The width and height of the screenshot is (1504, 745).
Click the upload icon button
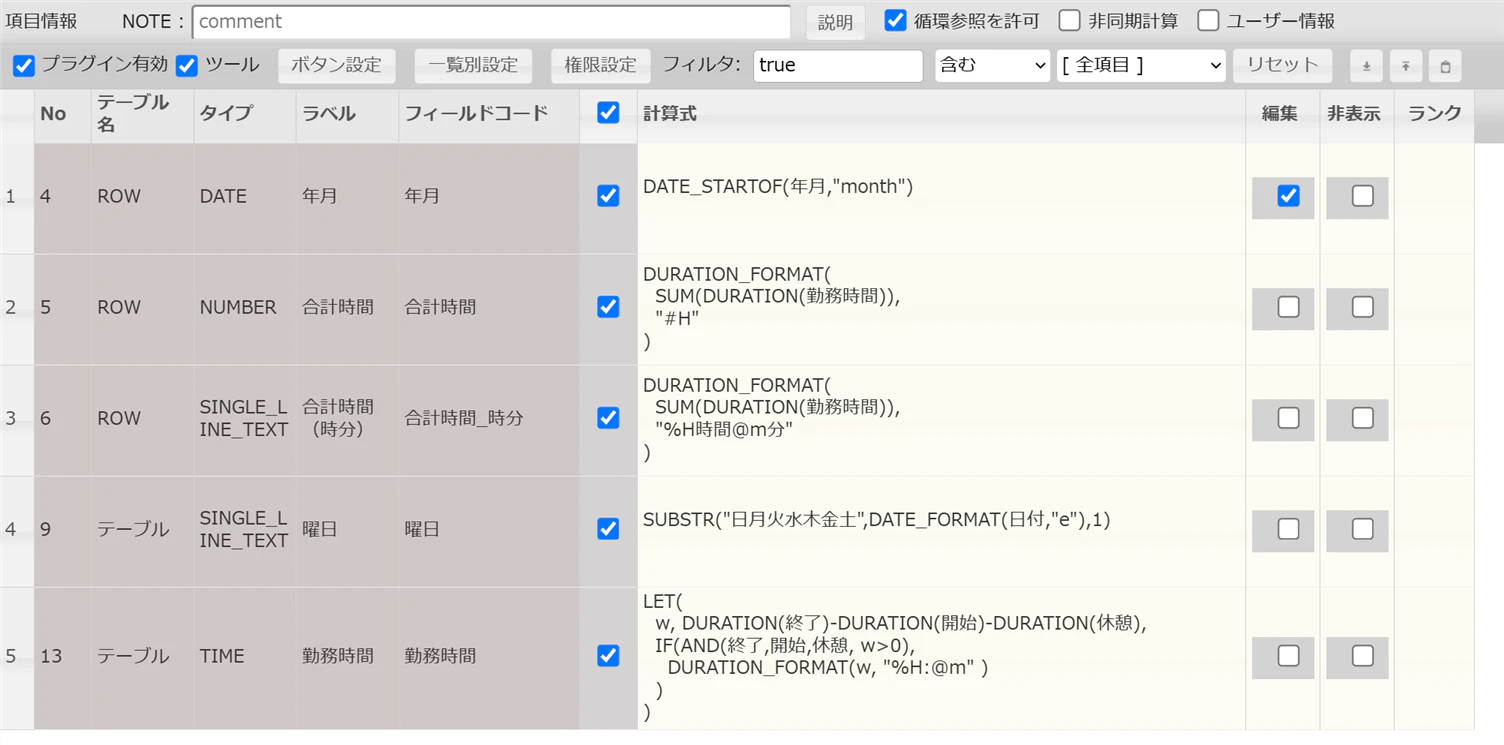1405,66
